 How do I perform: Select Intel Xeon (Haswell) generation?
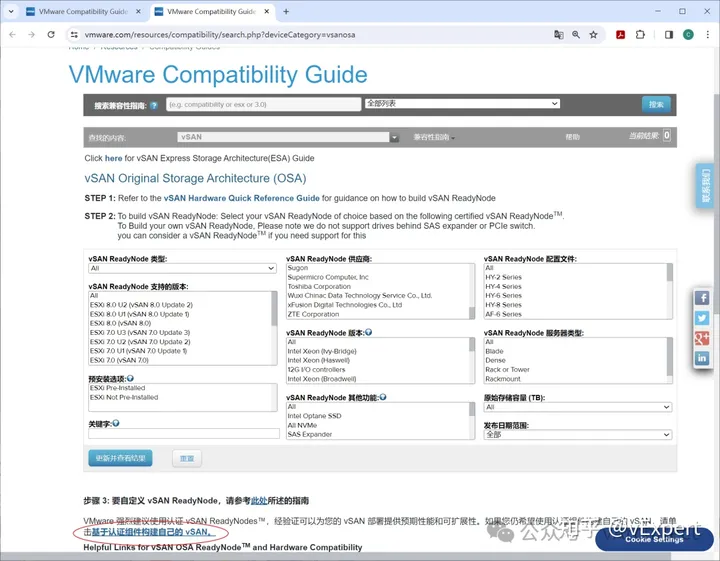(x=318, y=360)
